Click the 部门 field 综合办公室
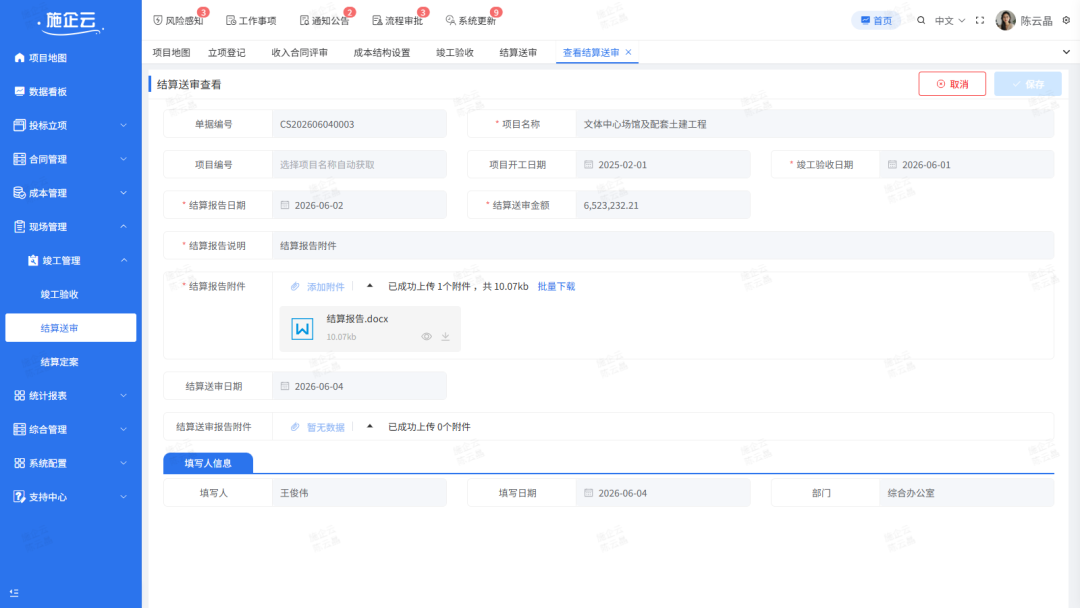Screen dimensions: 1080x608 point(966,493)
